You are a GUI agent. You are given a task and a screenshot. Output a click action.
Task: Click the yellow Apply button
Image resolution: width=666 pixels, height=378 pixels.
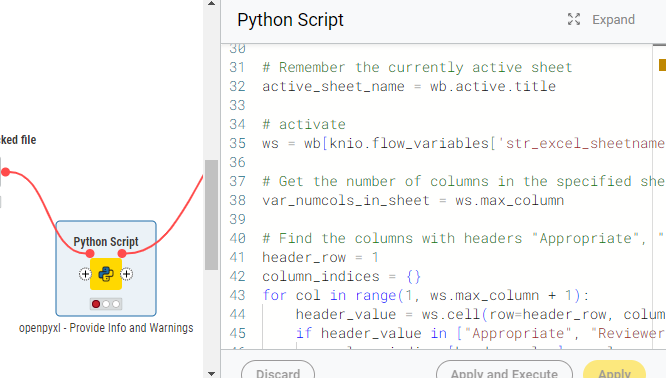(615, 372)
